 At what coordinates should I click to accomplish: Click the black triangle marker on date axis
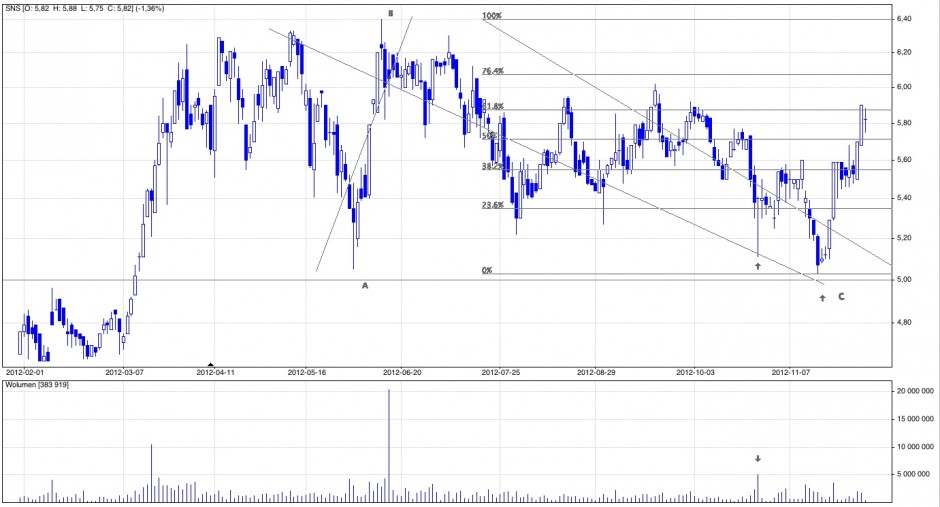(210, 364)
